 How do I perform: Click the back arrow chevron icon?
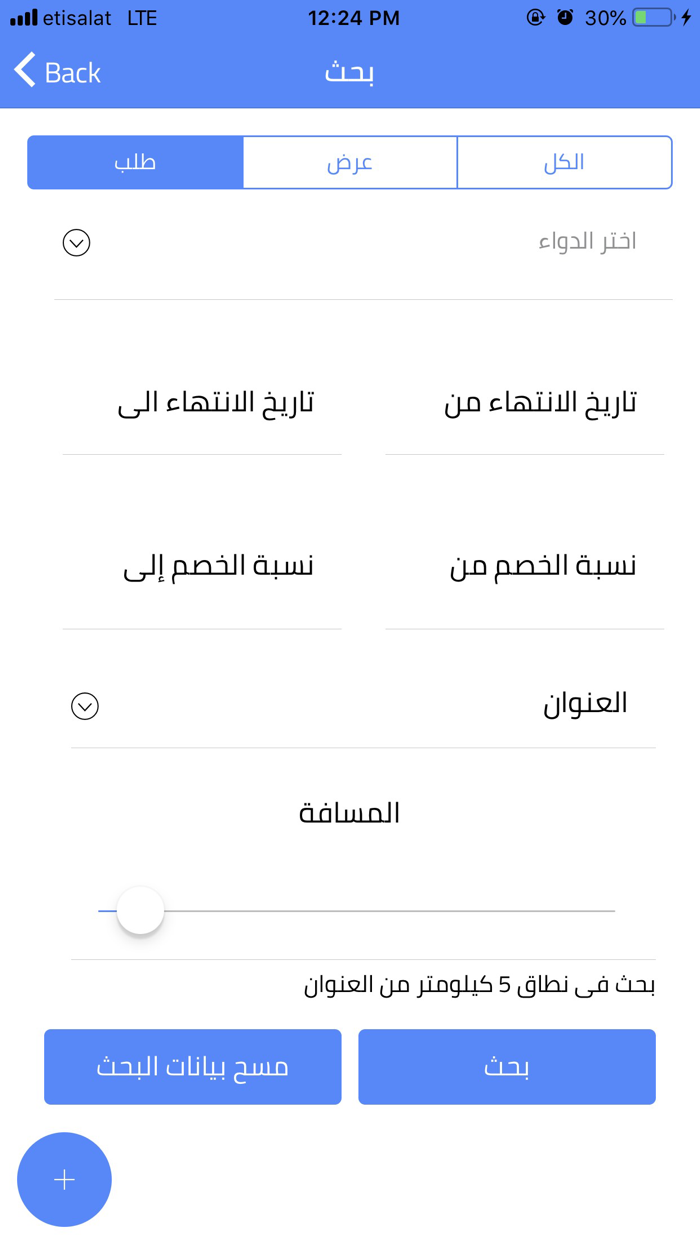point(24,71)
